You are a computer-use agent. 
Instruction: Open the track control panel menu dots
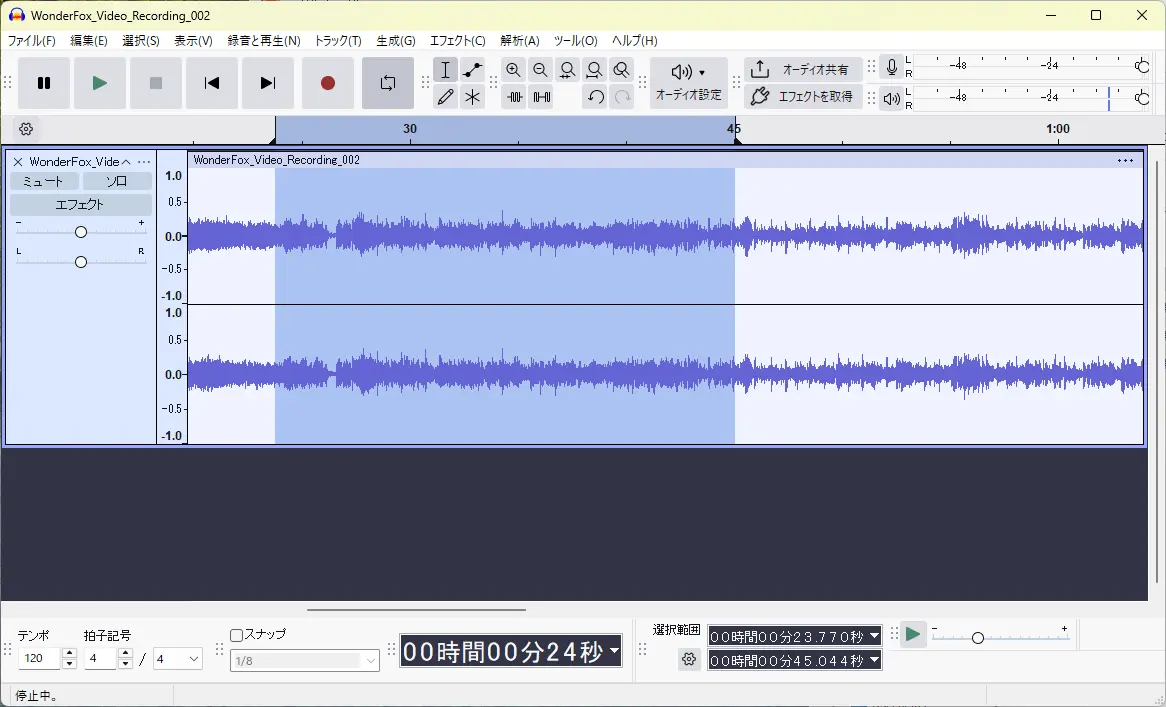point(144,161)
